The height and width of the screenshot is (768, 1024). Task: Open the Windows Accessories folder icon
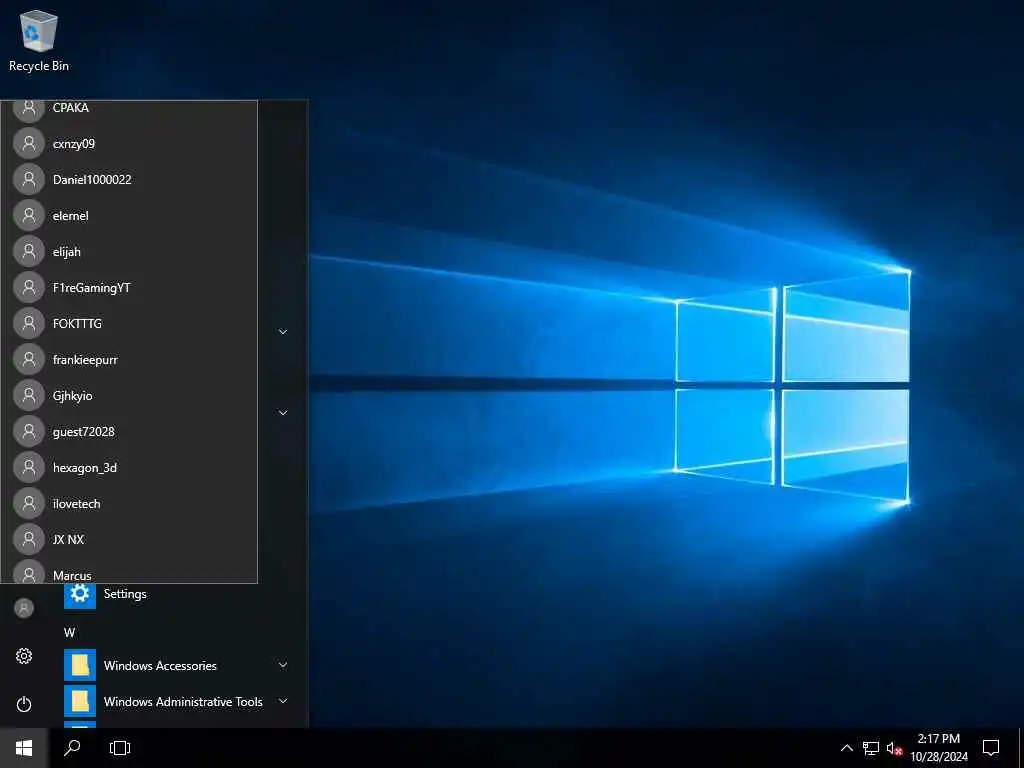point(80,665)
